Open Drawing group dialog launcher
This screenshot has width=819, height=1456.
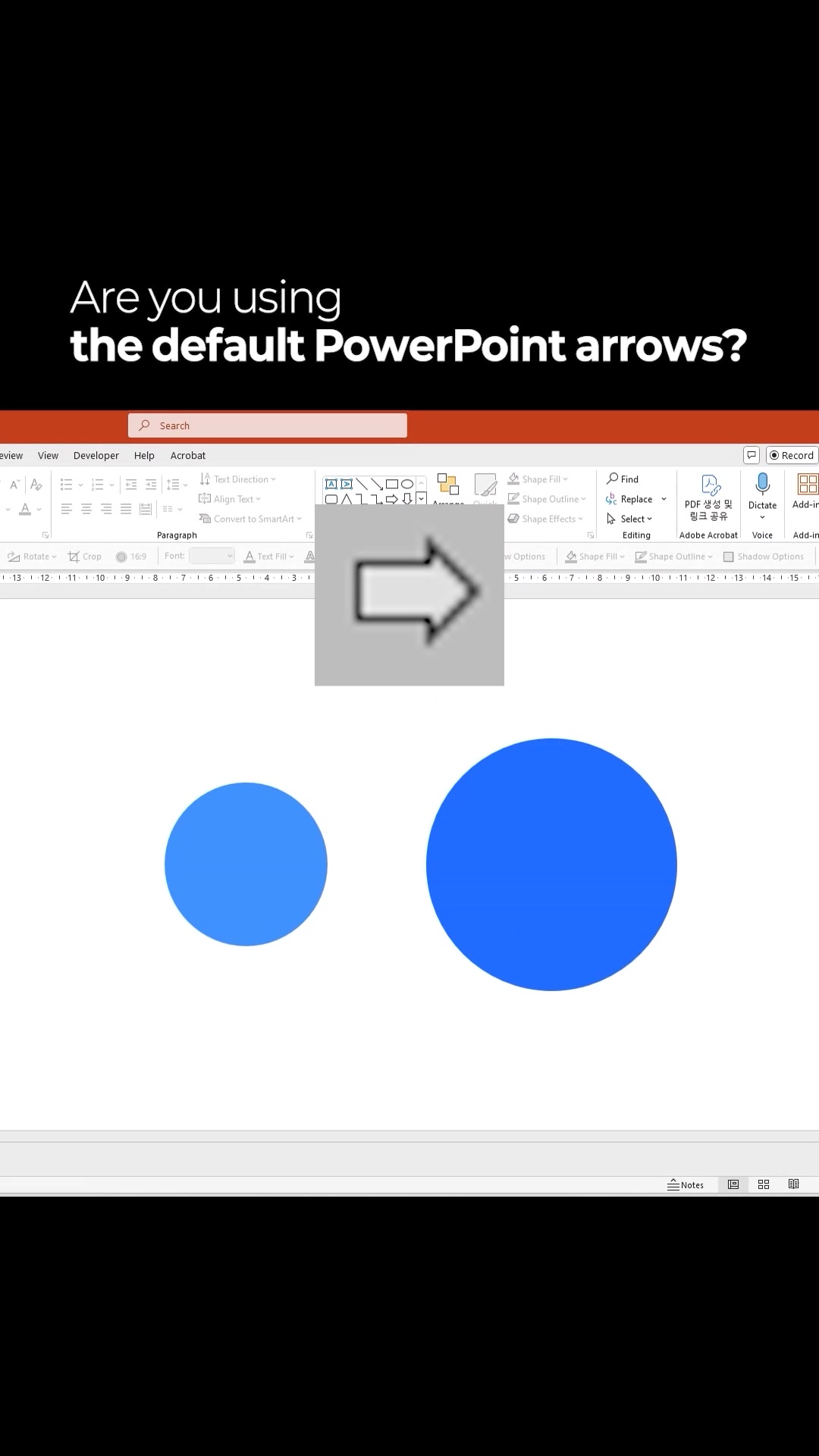pos(591,535)
